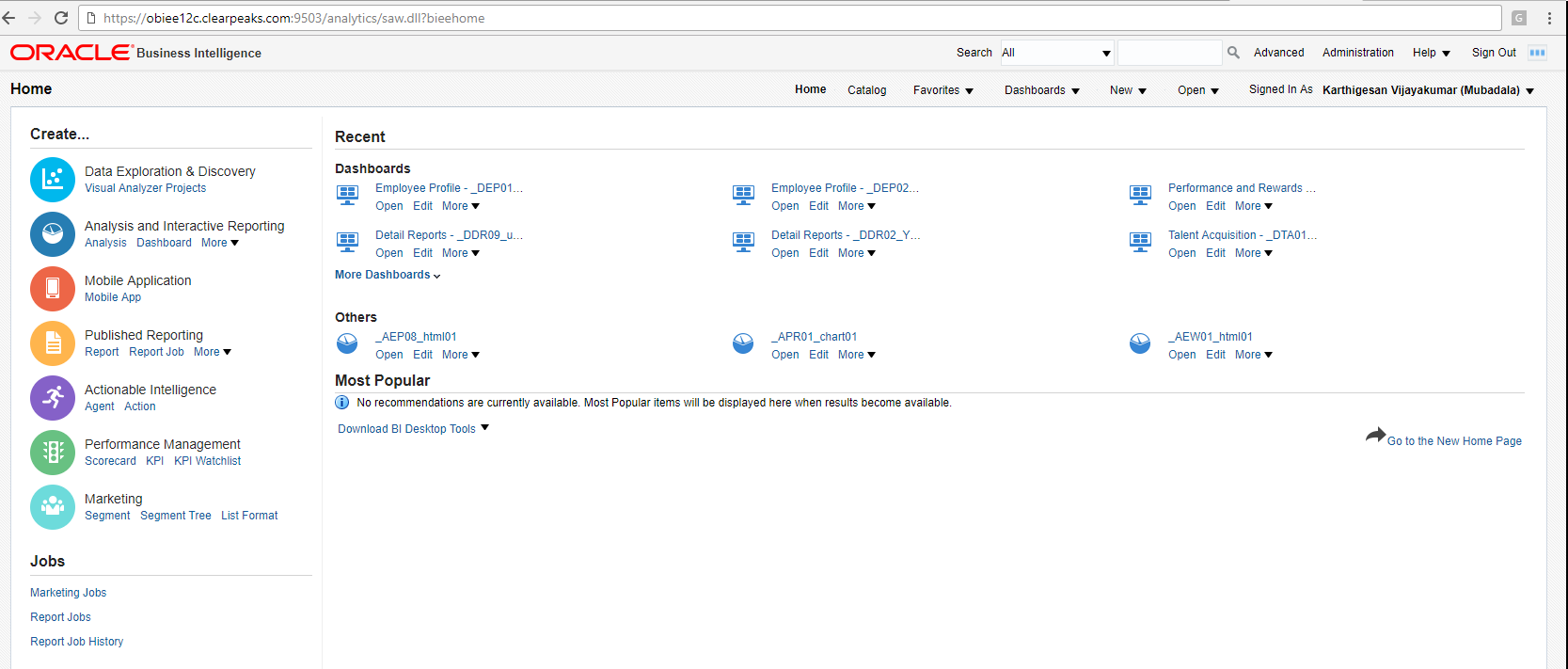1568x669 pixels.
Task: Expand the More Dashboards list
Action: pyautogui.click(x=388, y=275)
